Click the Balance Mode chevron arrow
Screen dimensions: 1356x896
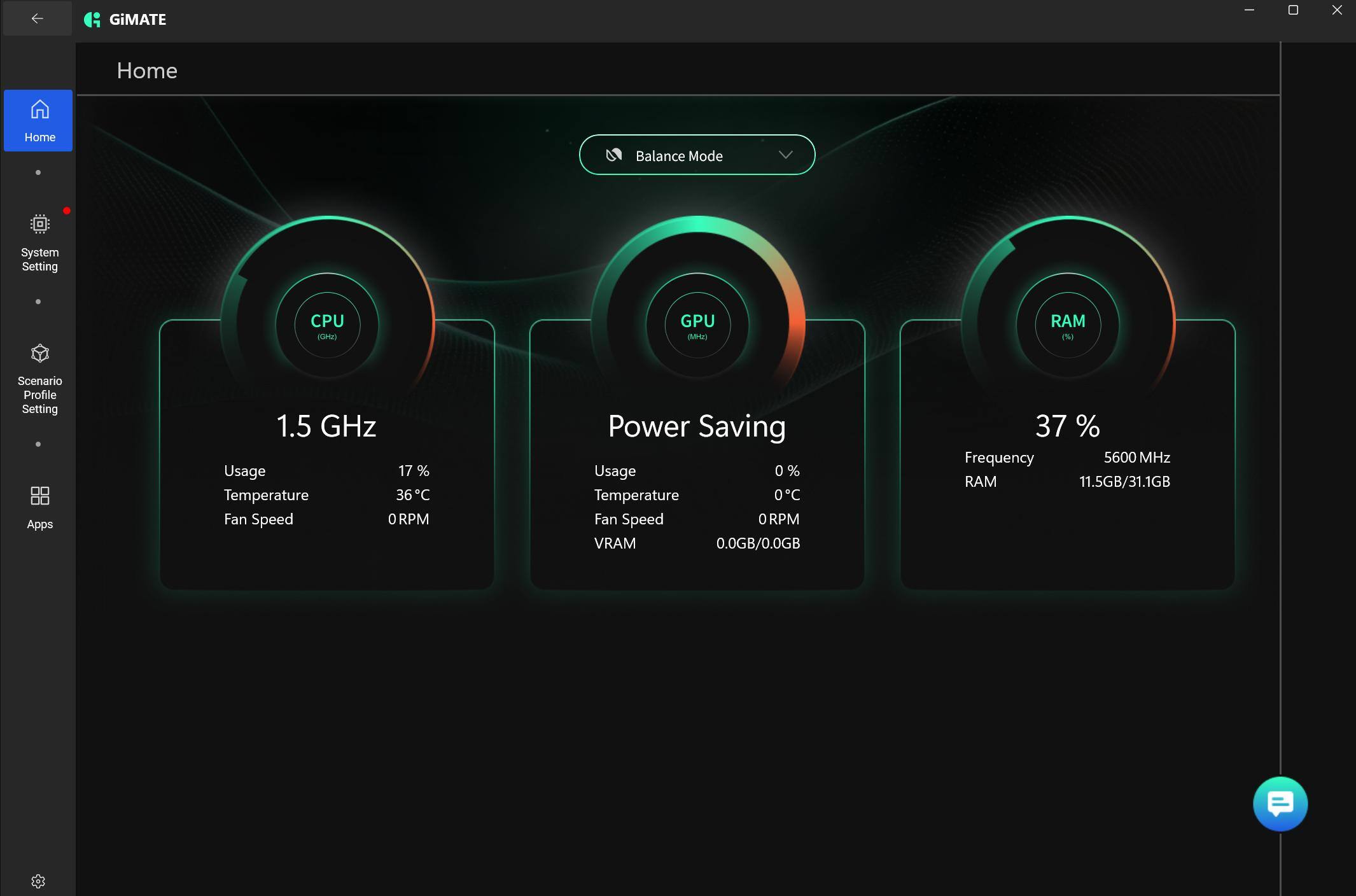coord(785,155)
